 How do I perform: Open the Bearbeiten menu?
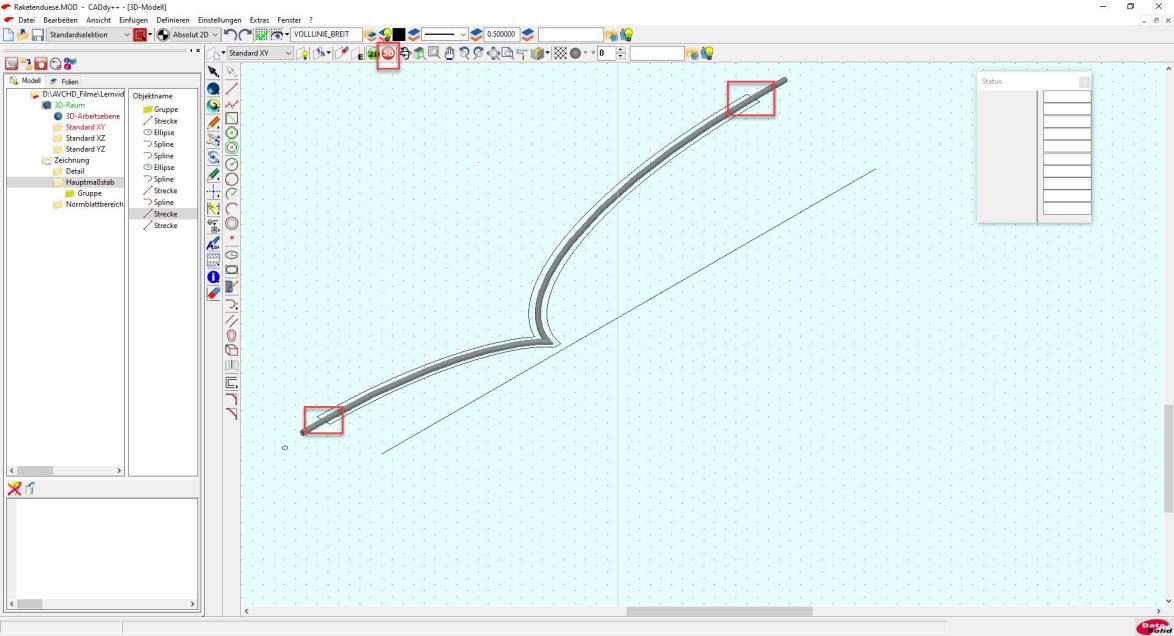(61, 20)
